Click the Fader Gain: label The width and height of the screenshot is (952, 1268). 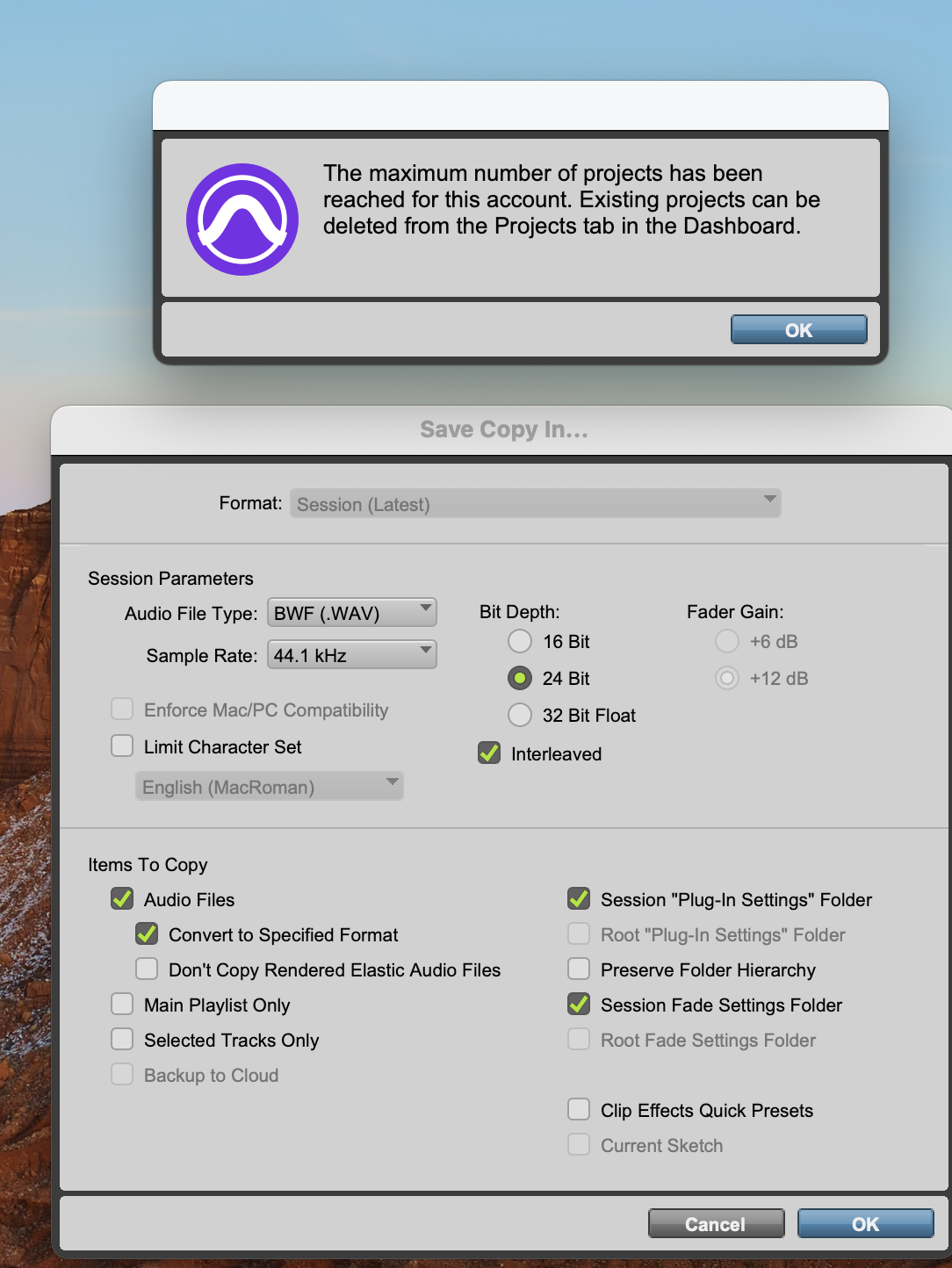tap(735, 611)
